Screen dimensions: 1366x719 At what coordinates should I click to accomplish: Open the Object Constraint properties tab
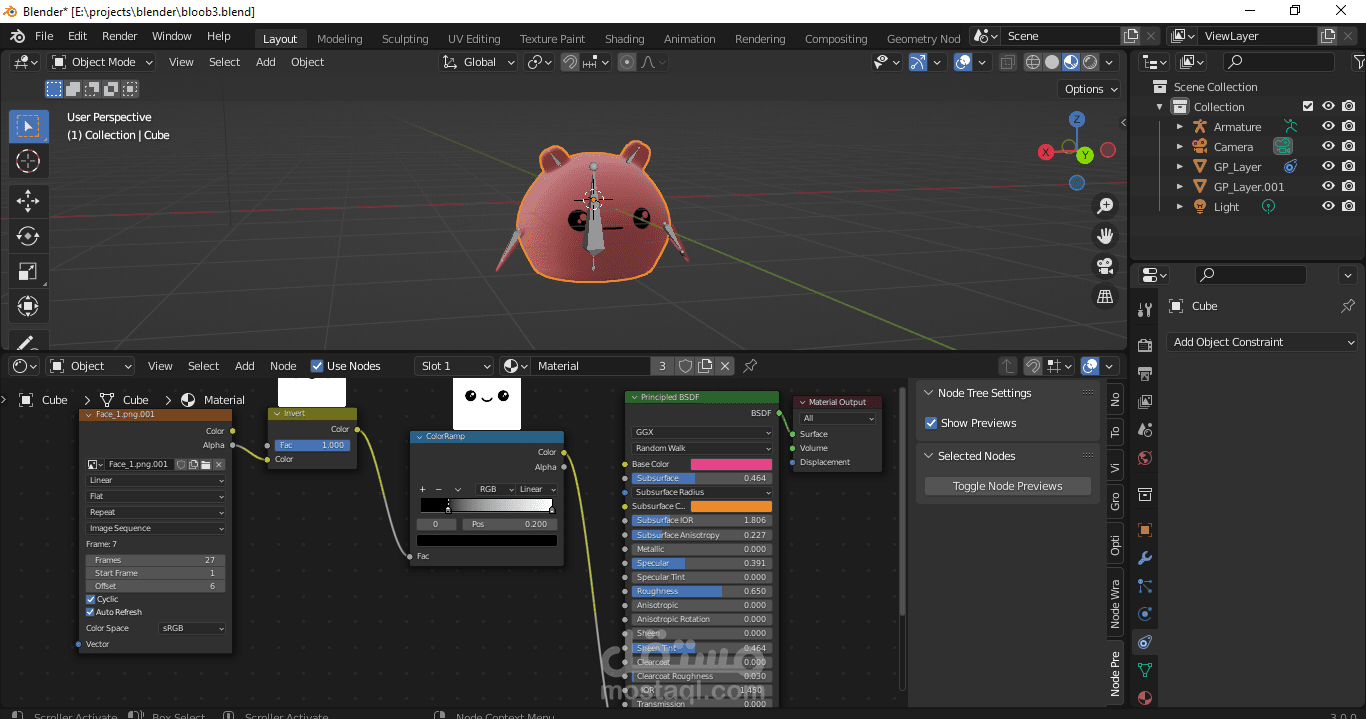point(1145,642)
